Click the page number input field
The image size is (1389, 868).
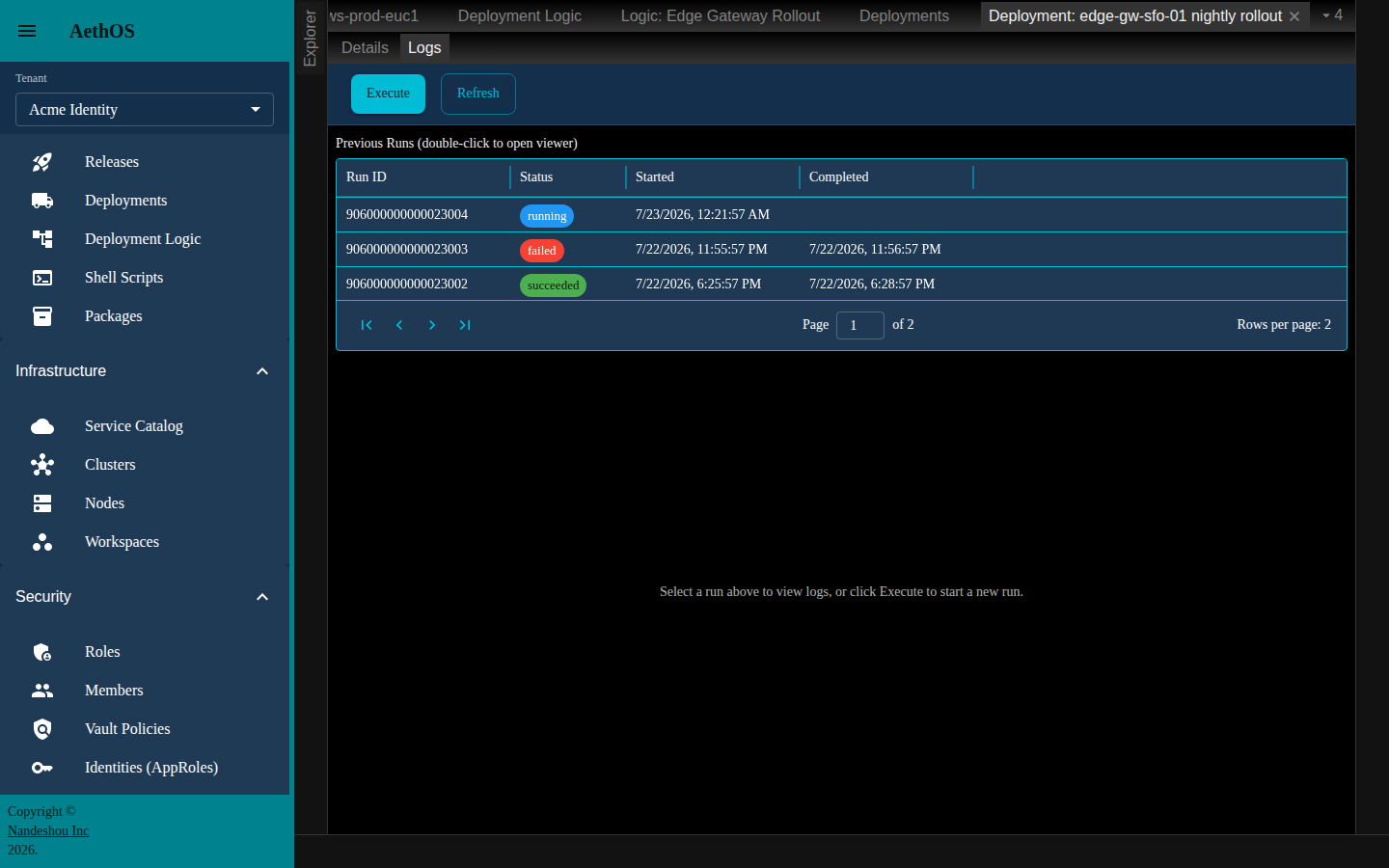(x=860, y=325)
